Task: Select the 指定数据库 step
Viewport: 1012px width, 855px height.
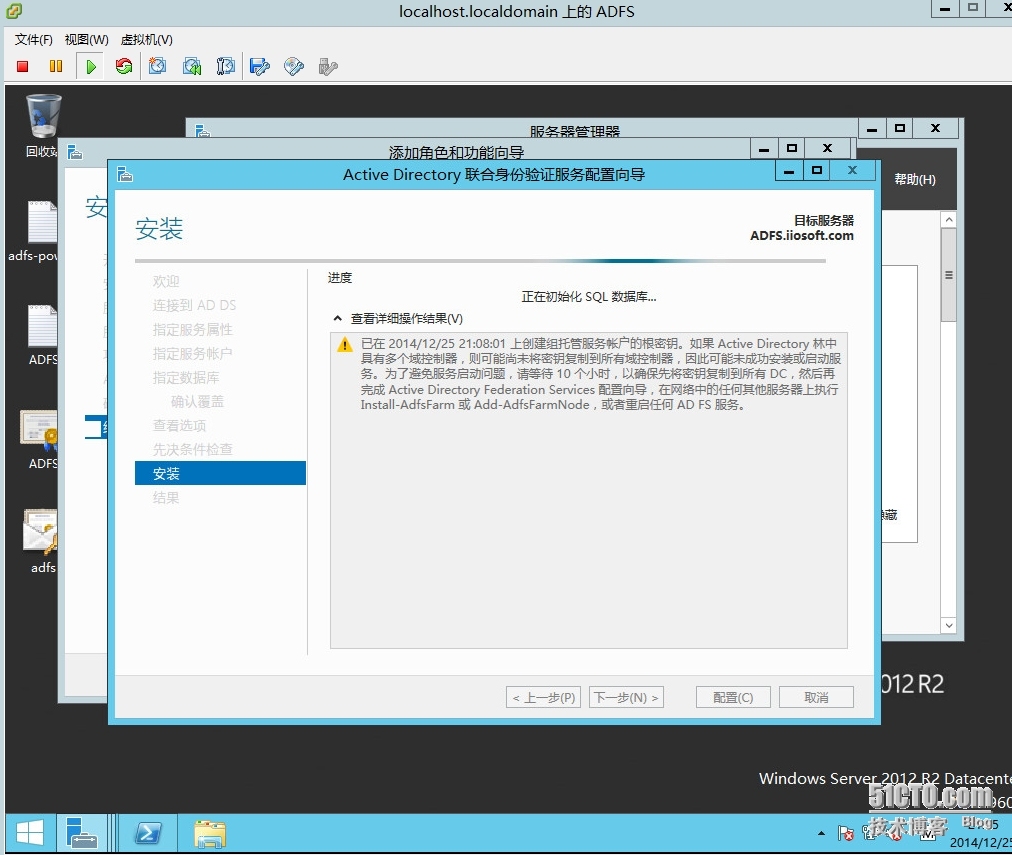Action: (186, 377)
